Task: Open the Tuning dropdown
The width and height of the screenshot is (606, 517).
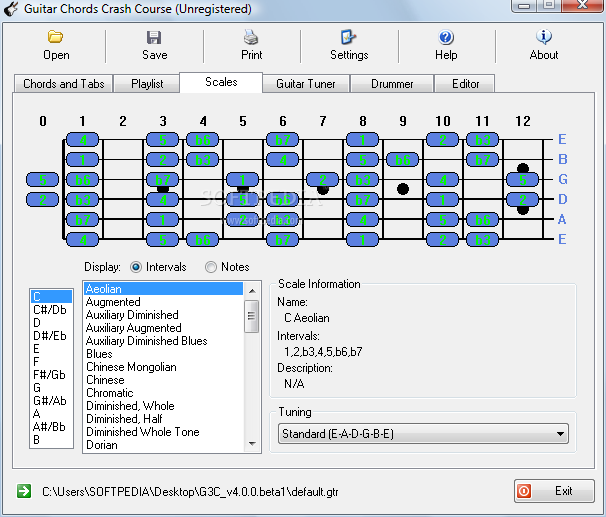Action: (x=423, y=434)
